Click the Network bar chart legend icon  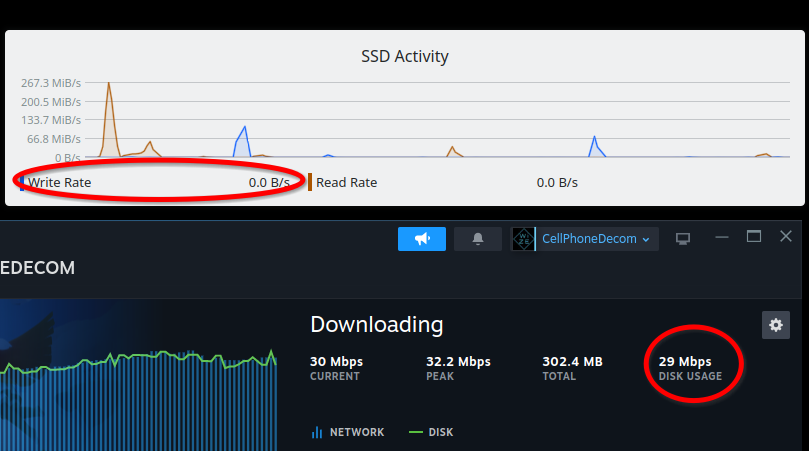pos(317,432)
